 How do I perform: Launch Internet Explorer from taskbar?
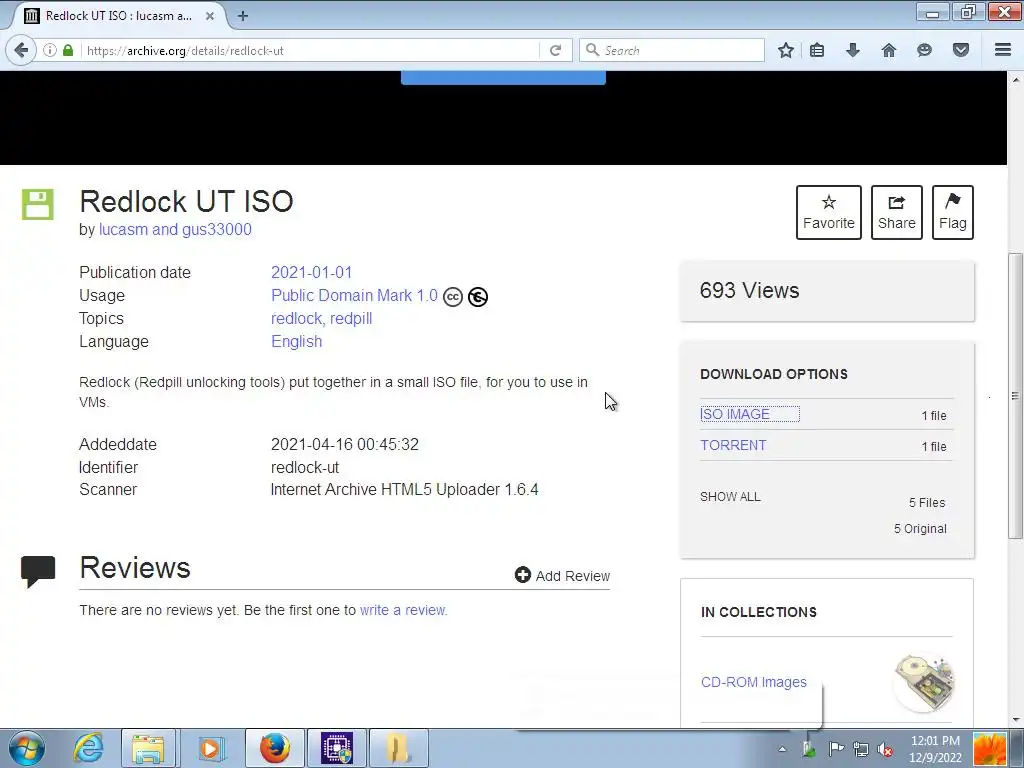pyautogui.click(x=88, y=748)
